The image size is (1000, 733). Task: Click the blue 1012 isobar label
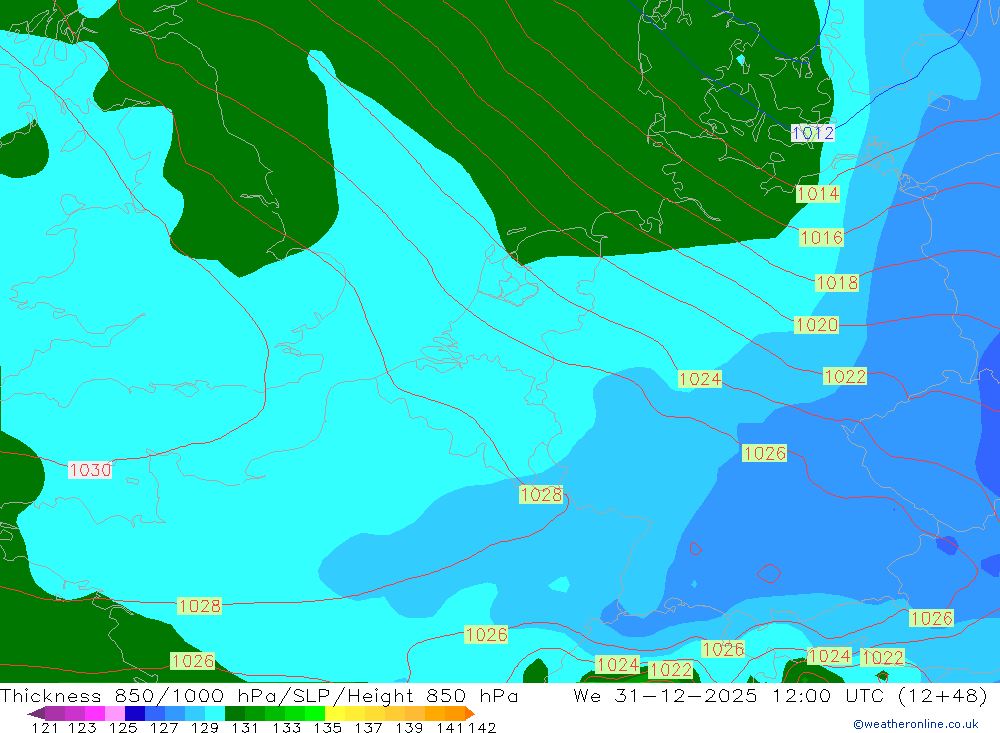coord(812,133)
